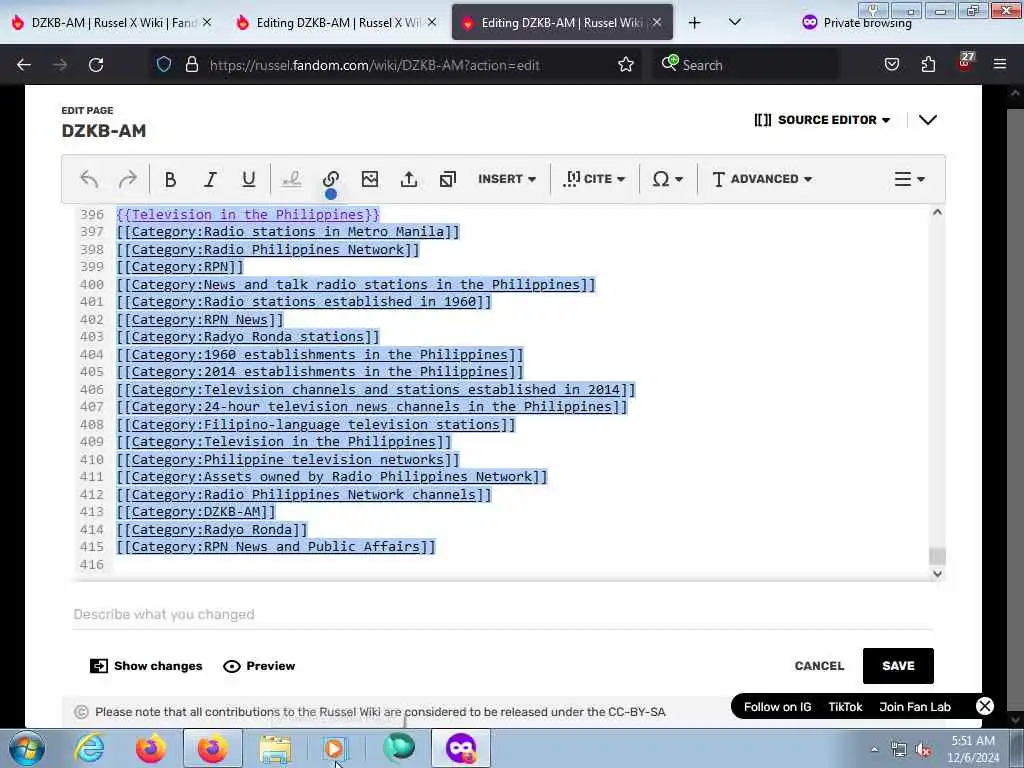Click Show changes button
Viewport: 1024px width, 768px height.
click(146, 666)
